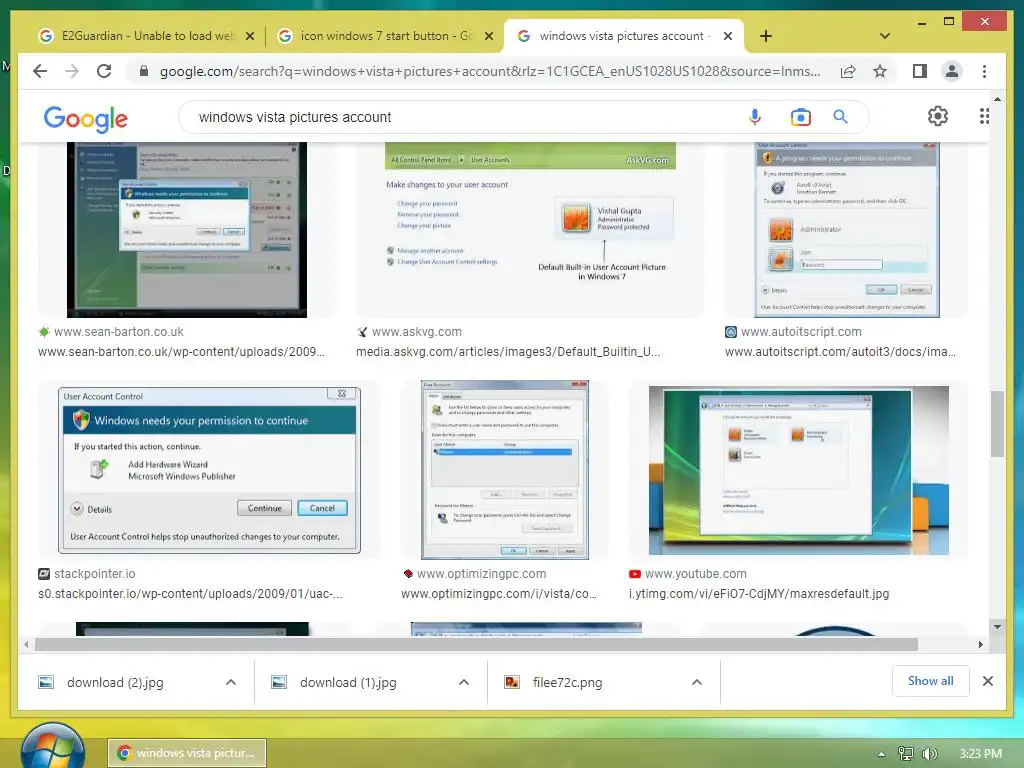
Task: Click the Chrome taskbar window button
Action: click(x=187, y=753)
